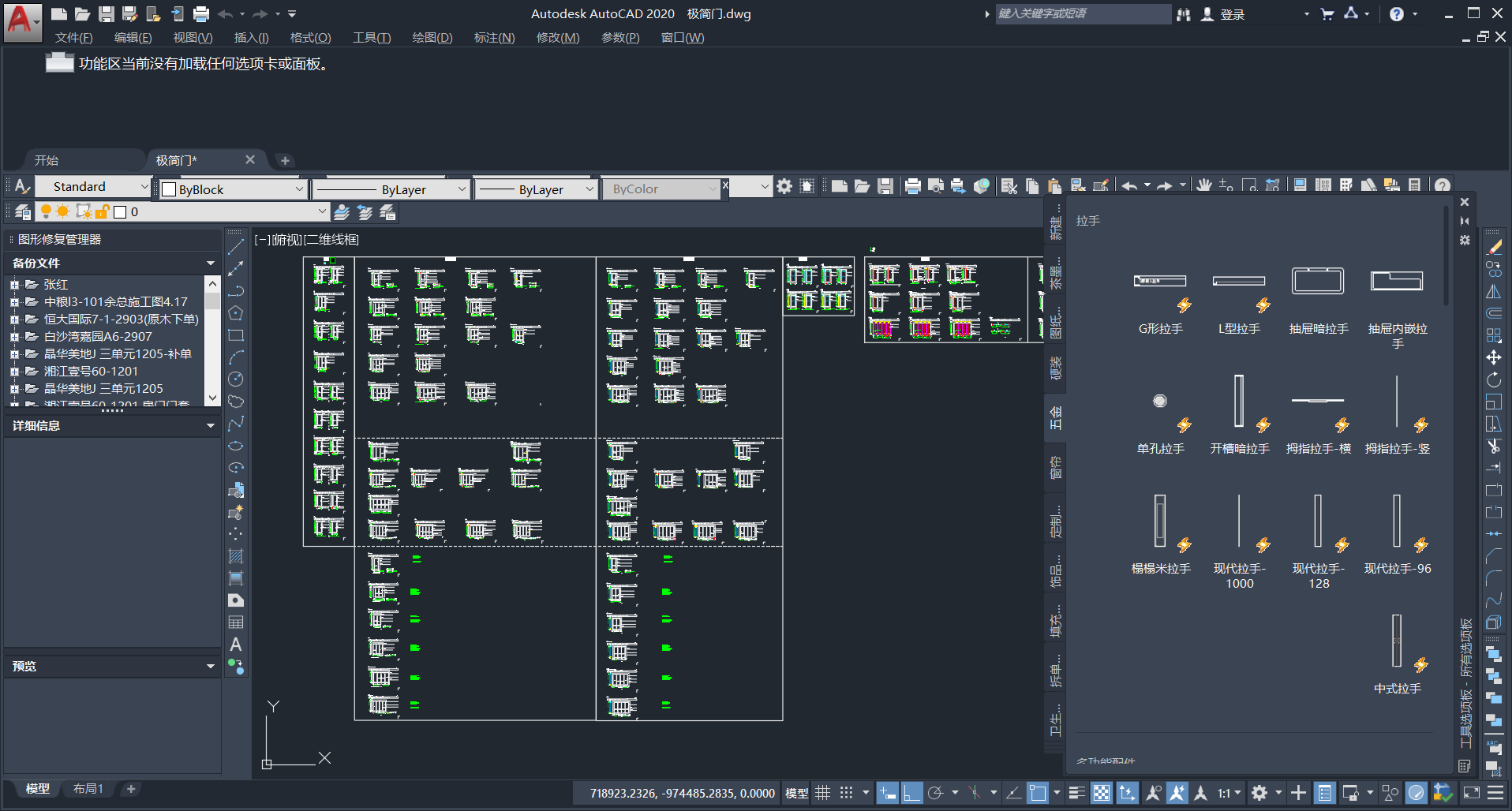Screen dimensions: 1512x811
Task: Click the keyword search input field
Action: click(x=1083, y=13)
